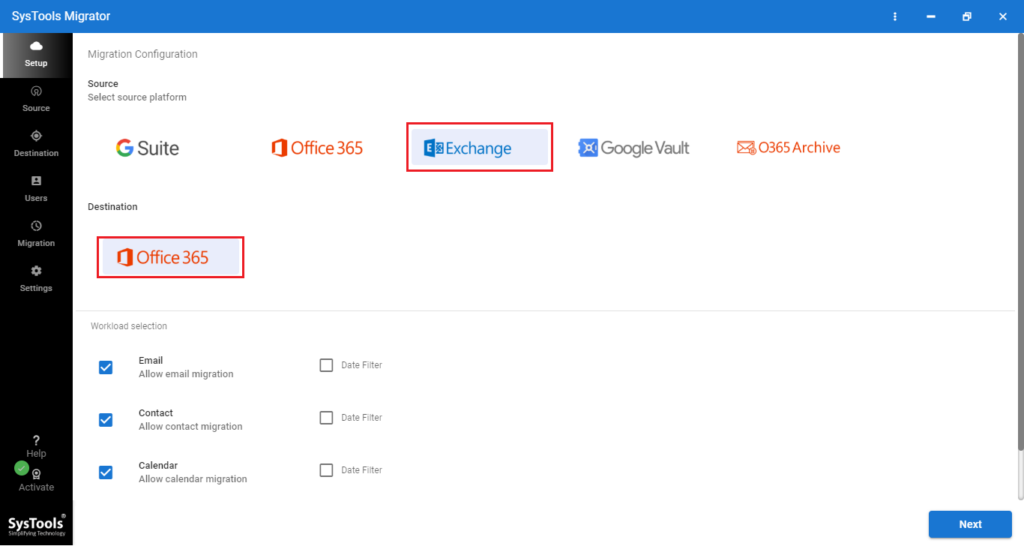The image size is (1024, 546).
Task: Enable Date Filter for Calendar
Action: pyautogui.click(x=326, y=470)
